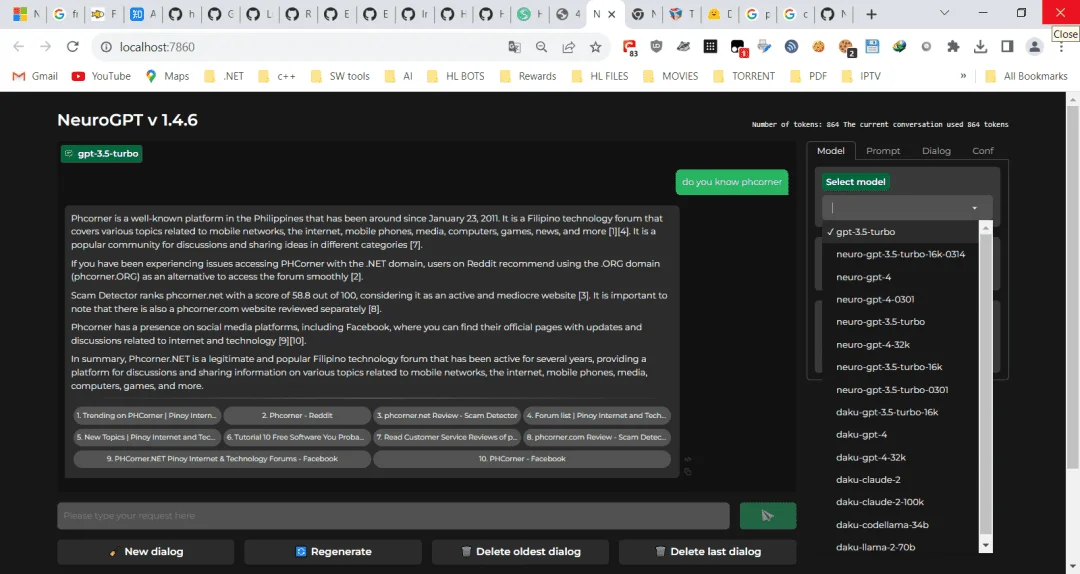The height and width of the screenshot is (574, 1080).
Task: Click the raw code toggle icon beside the reply
Action: coord(687,459)
